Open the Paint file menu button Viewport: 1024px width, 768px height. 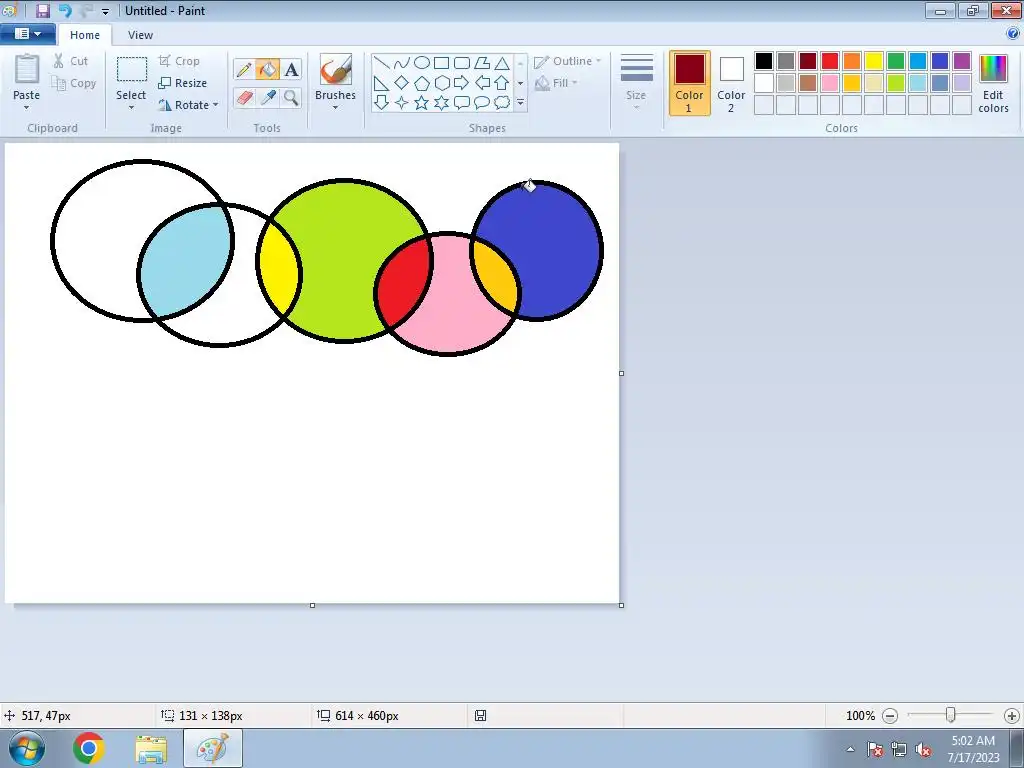(27, 33)
